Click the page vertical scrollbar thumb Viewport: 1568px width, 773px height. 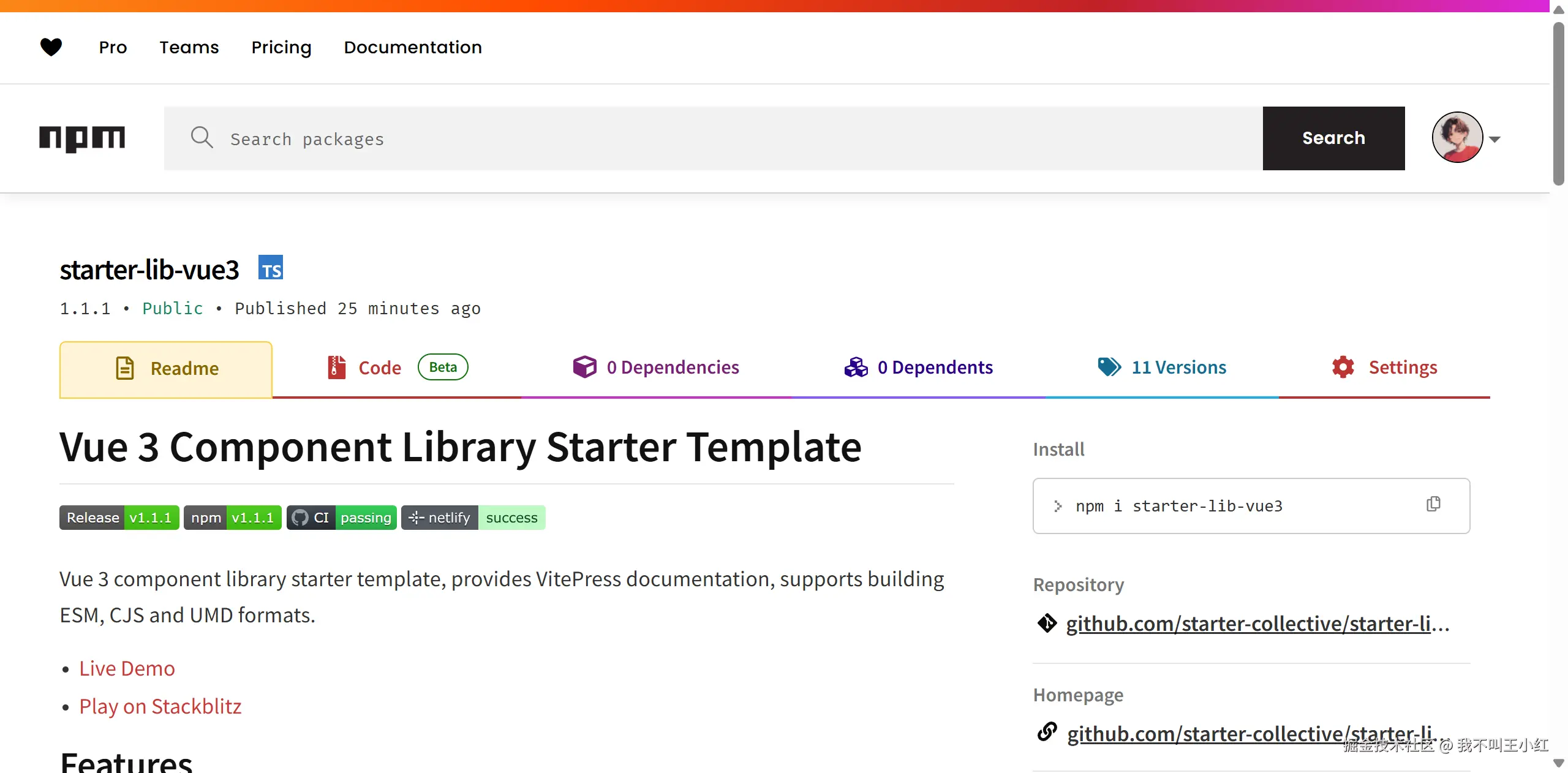pos(1558,104)
